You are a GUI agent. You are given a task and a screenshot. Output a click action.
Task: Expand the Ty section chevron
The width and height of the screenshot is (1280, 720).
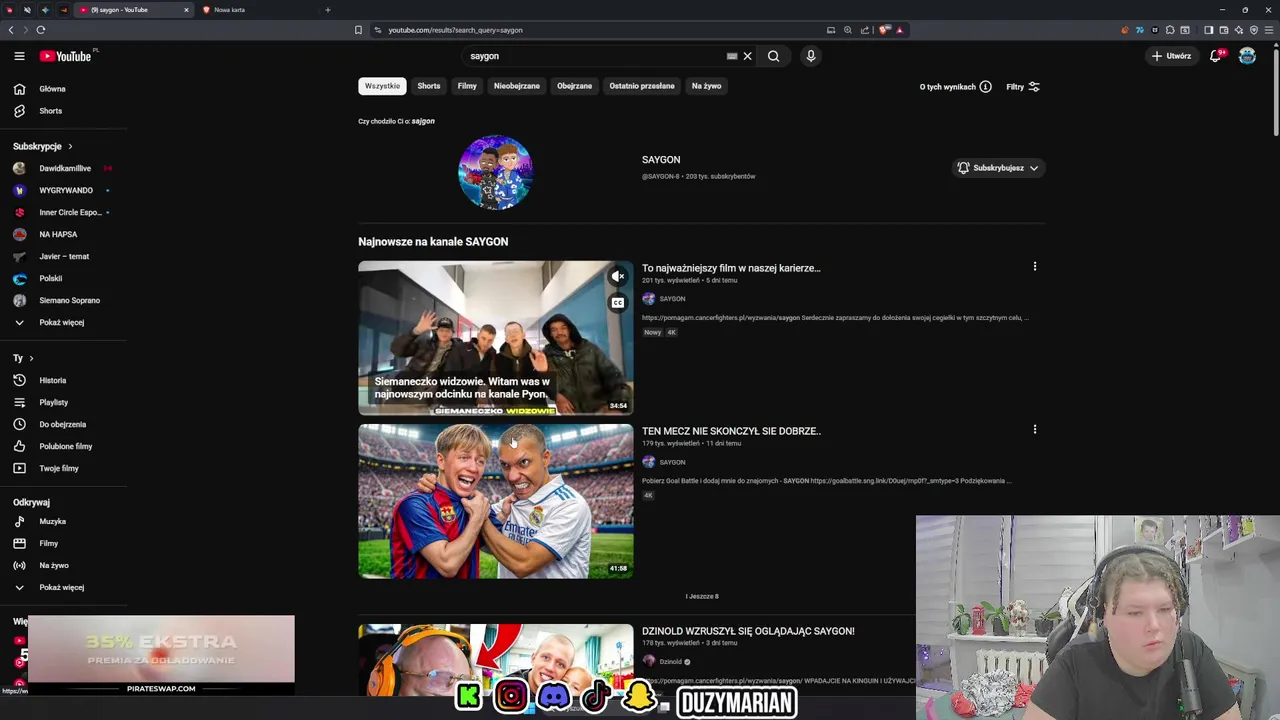(31, 358)
